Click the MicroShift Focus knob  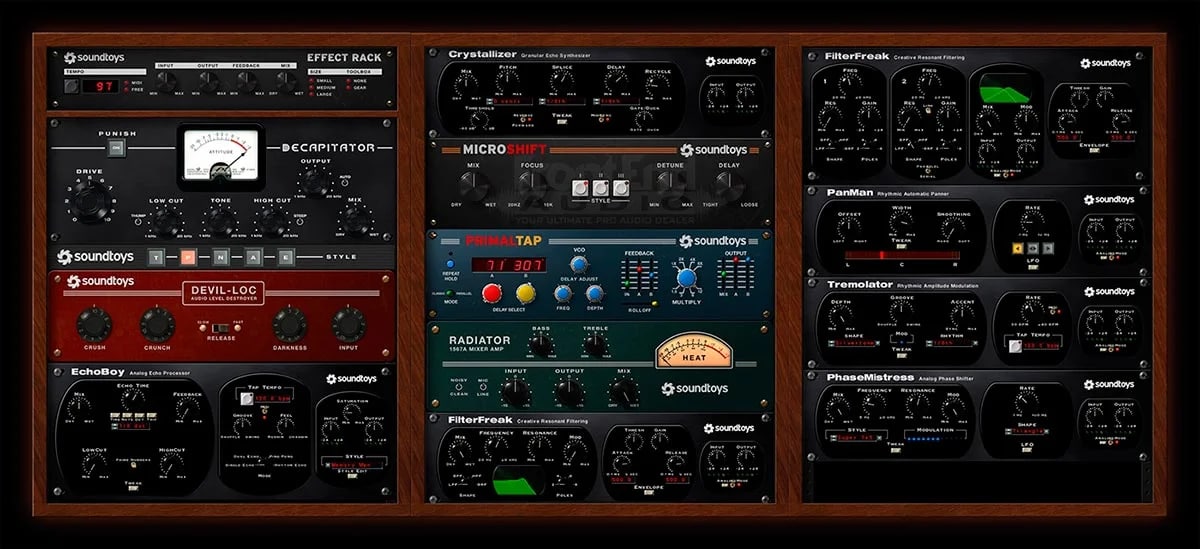tap(532, 186)
